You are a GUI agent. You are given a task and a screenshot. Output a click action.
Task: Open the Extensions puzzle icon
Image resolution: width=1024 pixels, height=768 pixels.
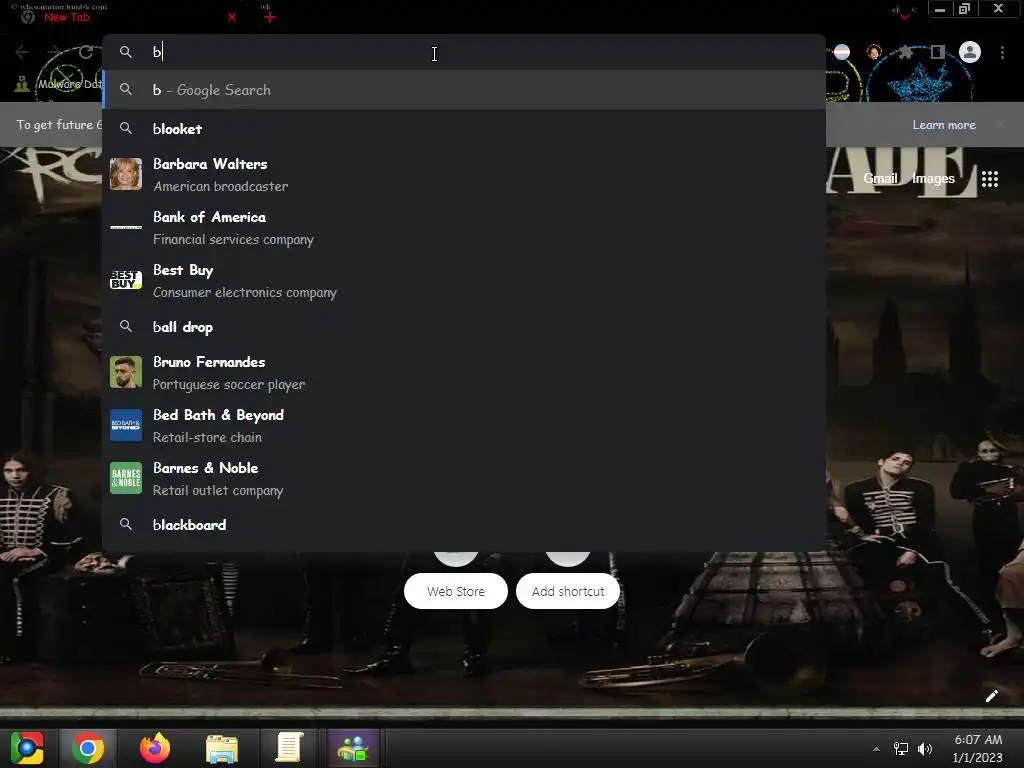click(x=905, y=52)
